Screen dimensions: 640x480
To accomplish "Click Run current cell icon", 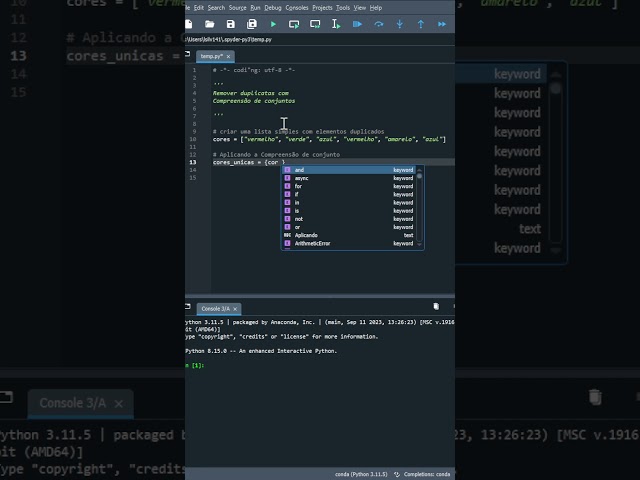I will tap(294, 24).
